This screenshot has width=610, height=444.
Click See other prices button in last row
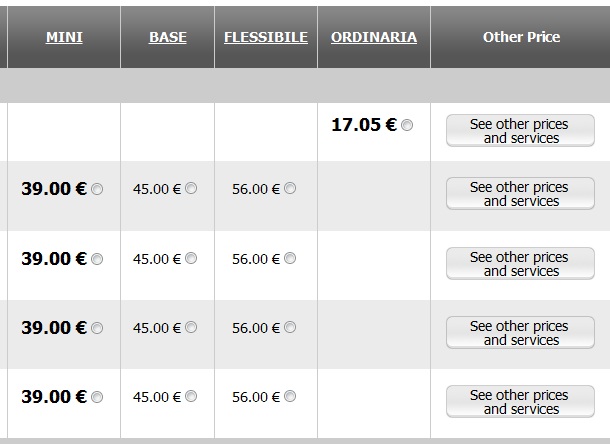pos(521,402)
